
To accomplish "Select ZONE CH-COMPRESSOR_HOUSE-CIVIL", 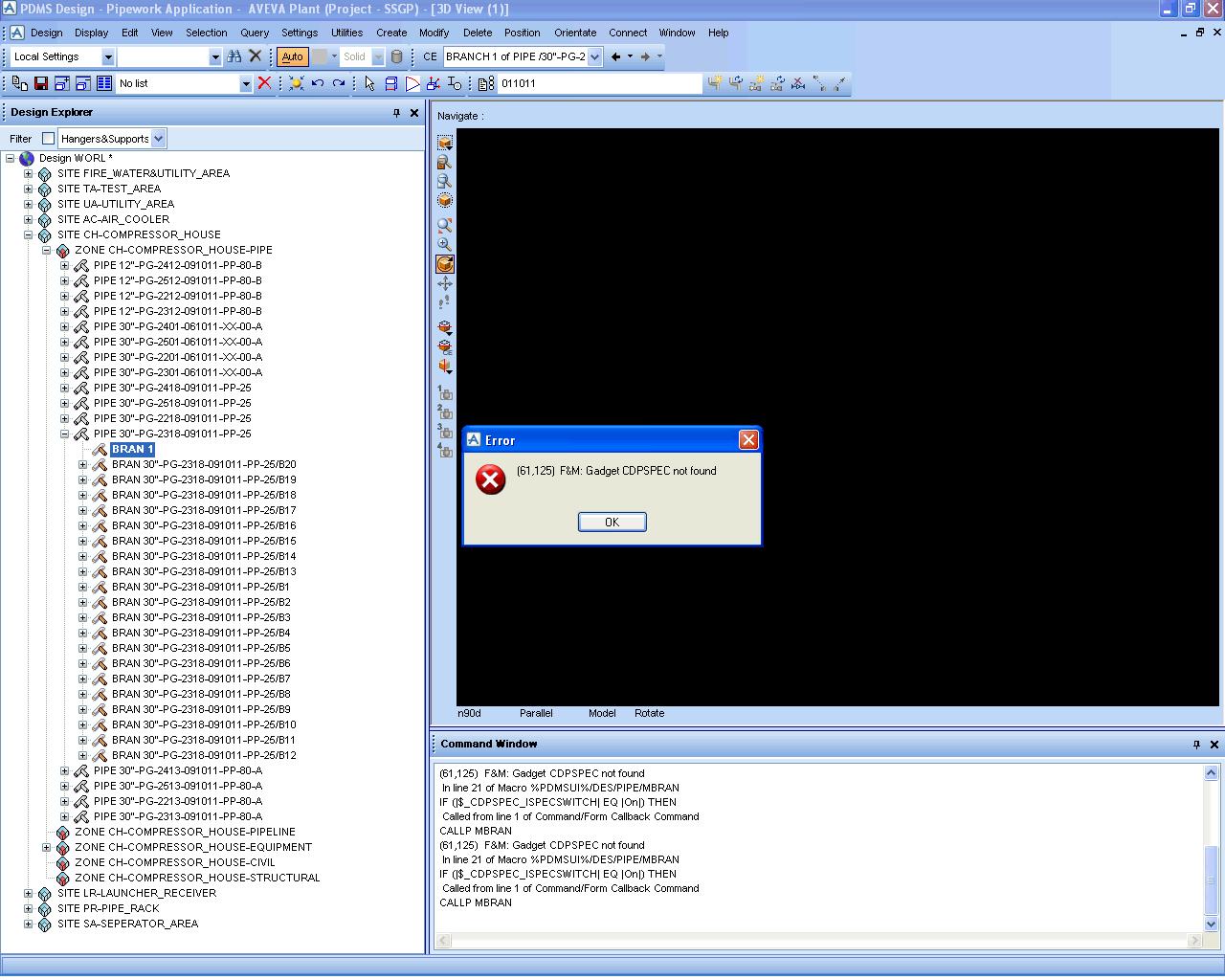I will coord(174,862).
